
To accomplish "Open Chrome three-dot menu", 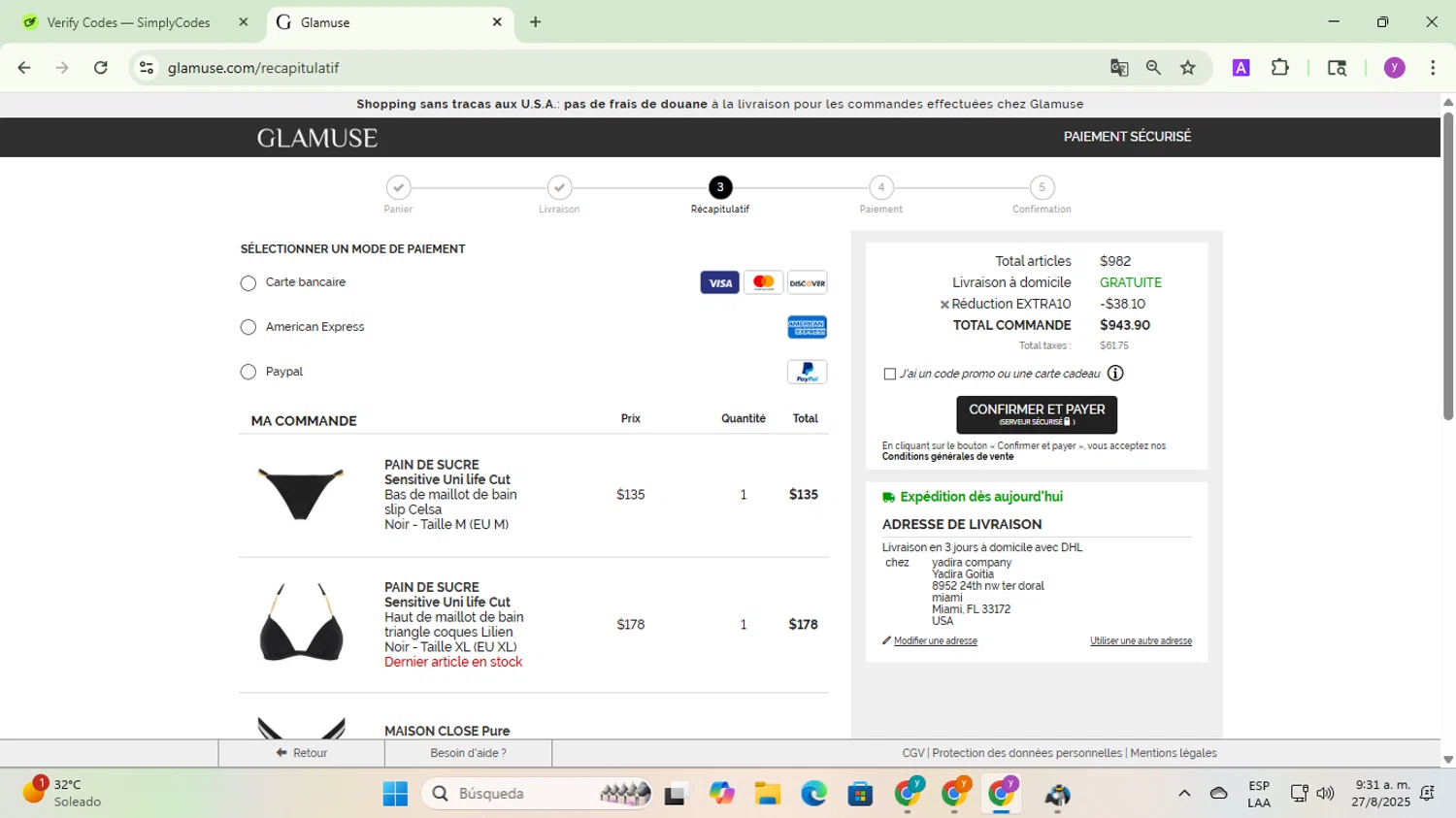I will click(1433, 68).
